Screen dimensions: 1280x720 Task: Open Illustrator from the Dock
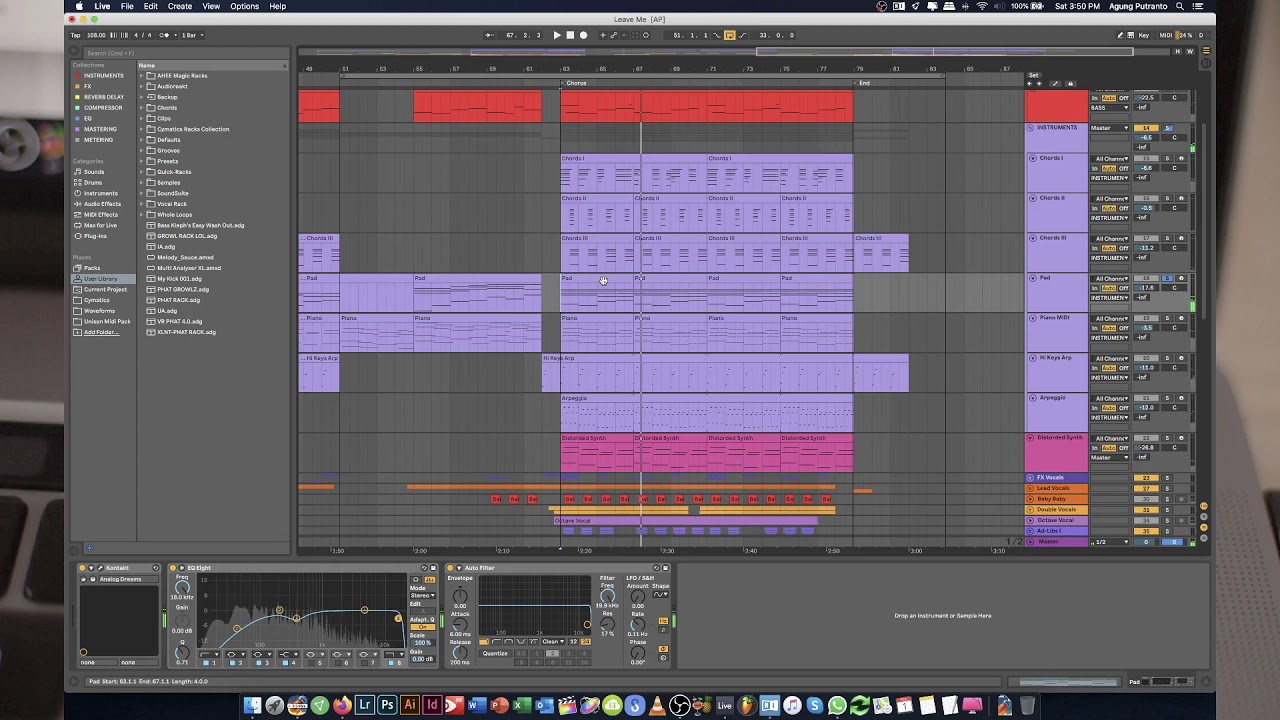tap(409, 705)
